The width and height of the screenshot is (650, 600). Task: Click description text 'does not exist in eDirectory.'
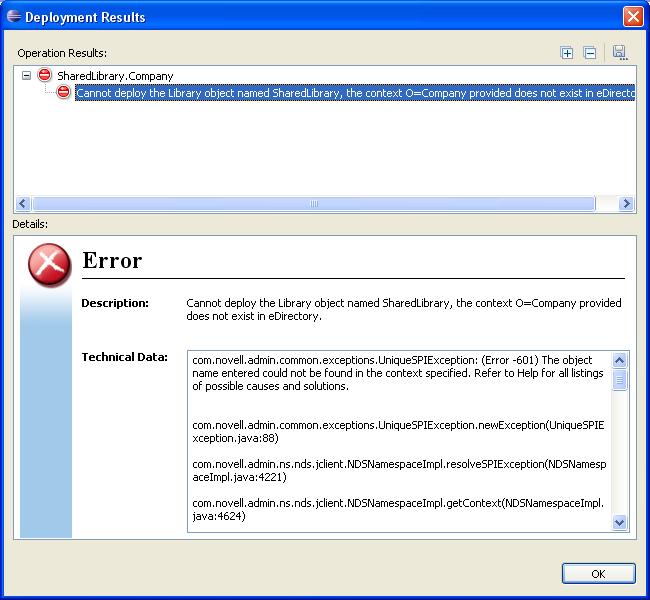click(254, 316)
